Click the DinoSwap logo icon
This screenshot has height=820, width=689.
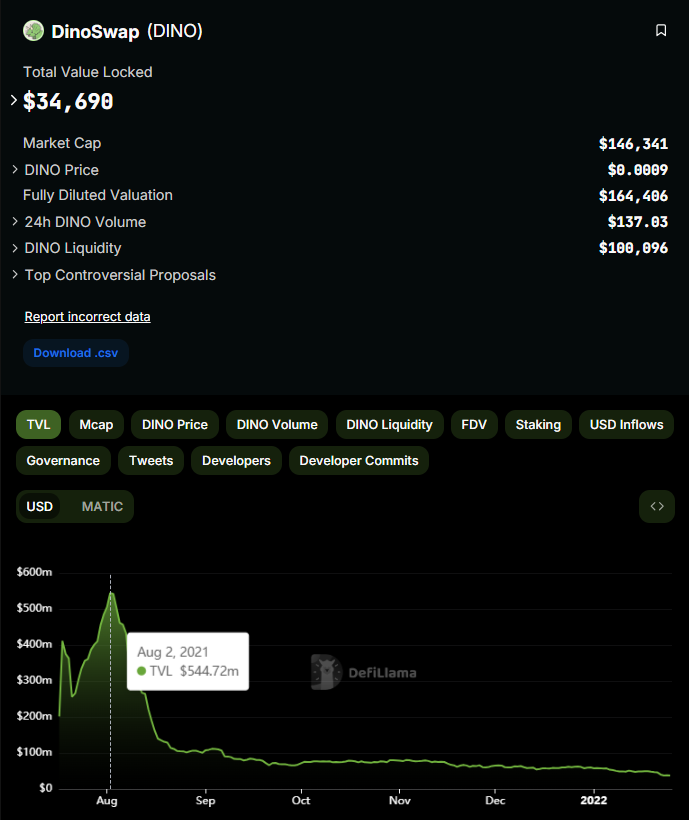point(33,31)
